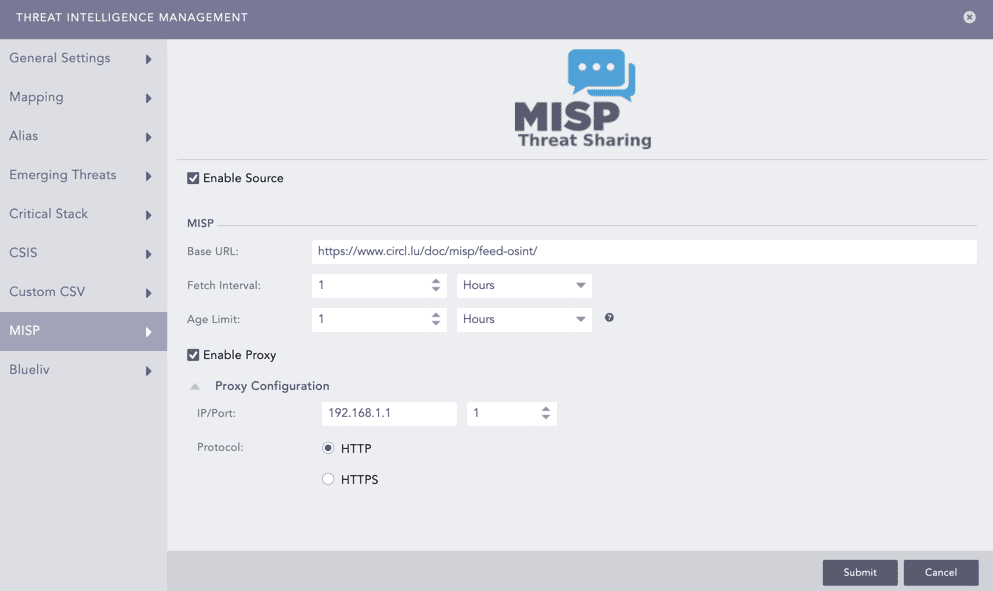The image size is (993, 591).
Task: Uncheck the Enable Source checkbox
Action: coord(193,178)
